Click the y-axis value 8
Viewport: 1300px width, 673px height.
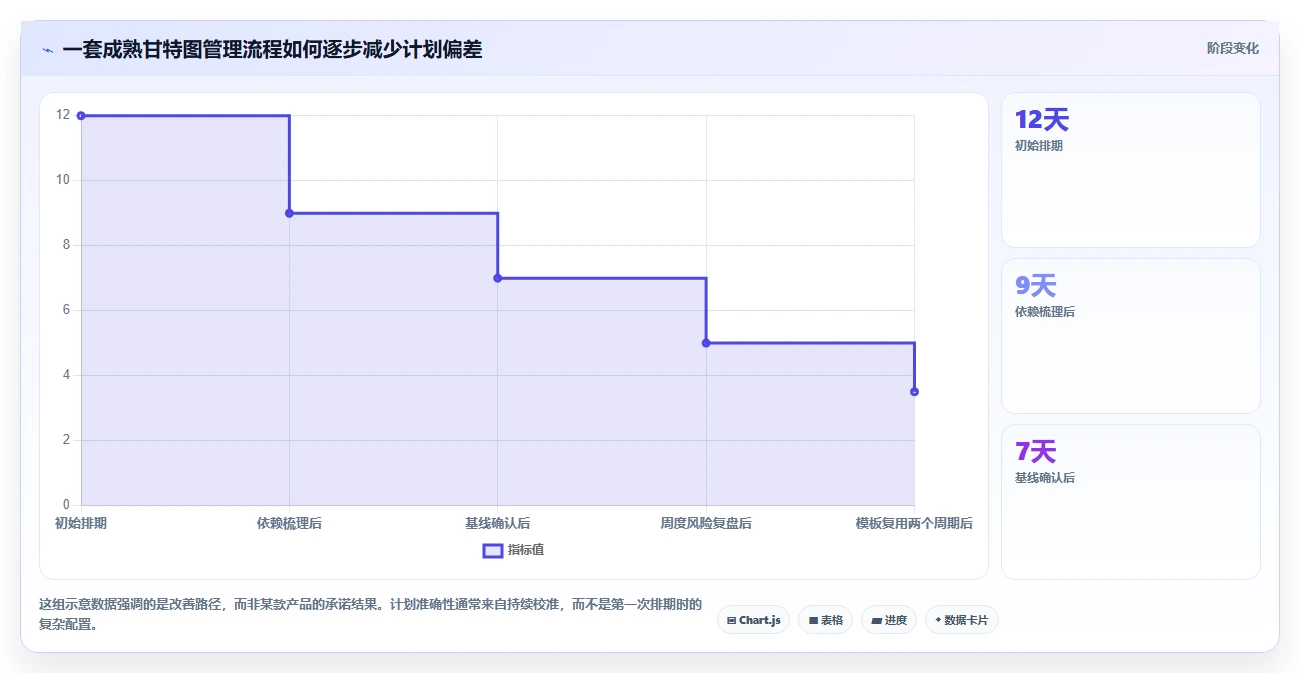(67, 245)
